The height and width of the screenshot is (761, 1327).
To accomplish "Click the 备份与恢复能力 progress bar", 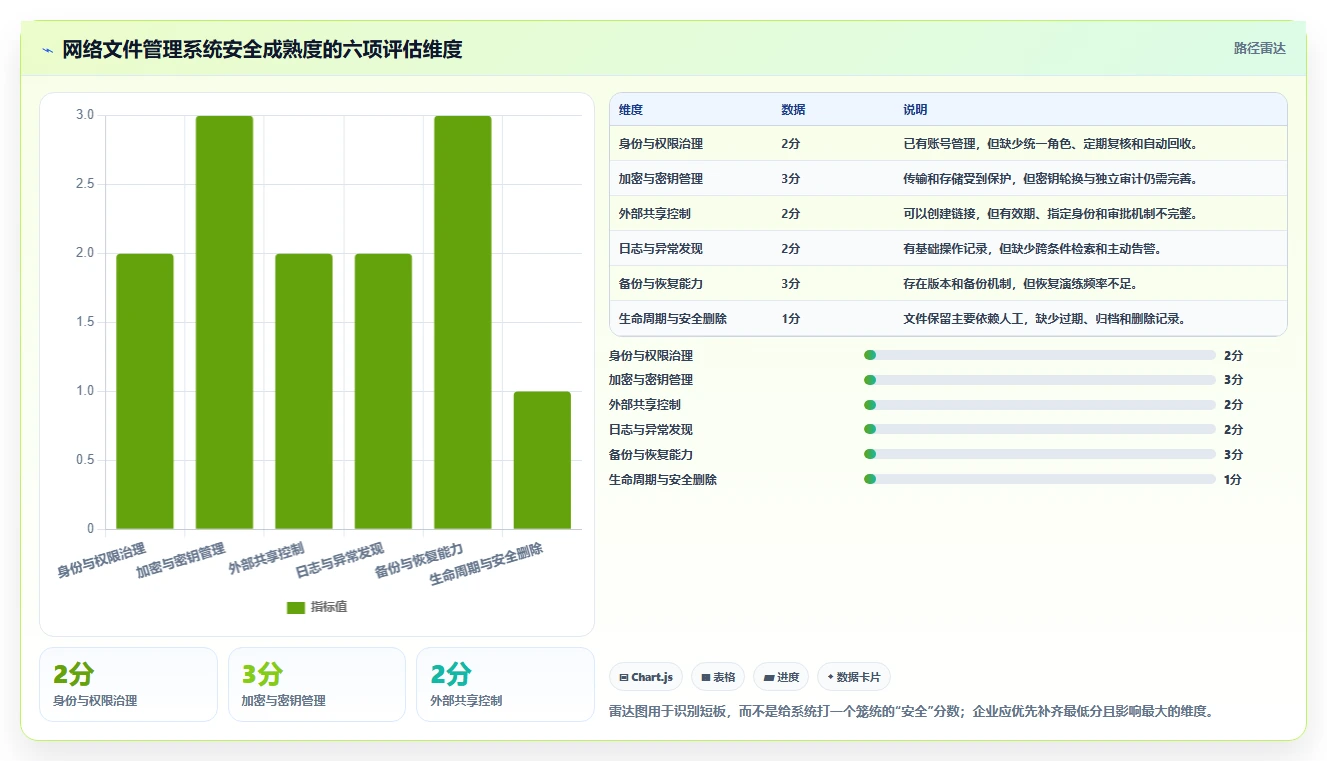I will click(x=1040, y=455).
